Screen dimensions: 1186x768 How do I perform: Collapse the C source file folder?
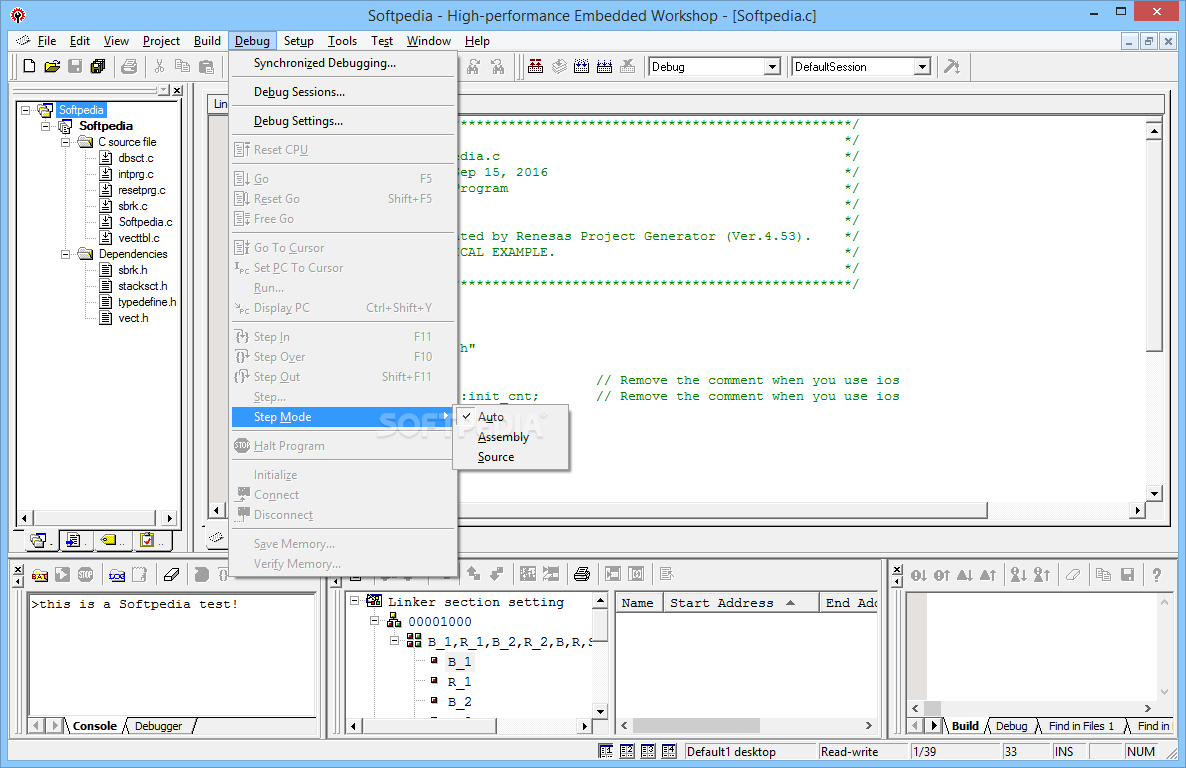[65, 141]
